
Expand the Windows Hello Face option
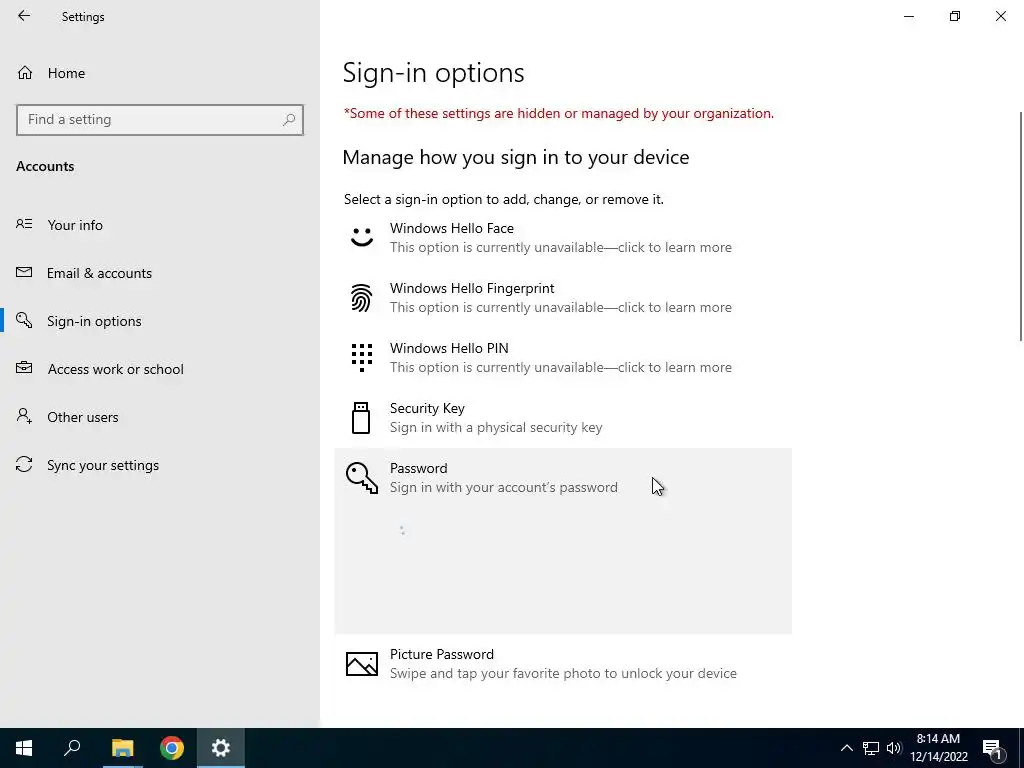coord(563,238)
